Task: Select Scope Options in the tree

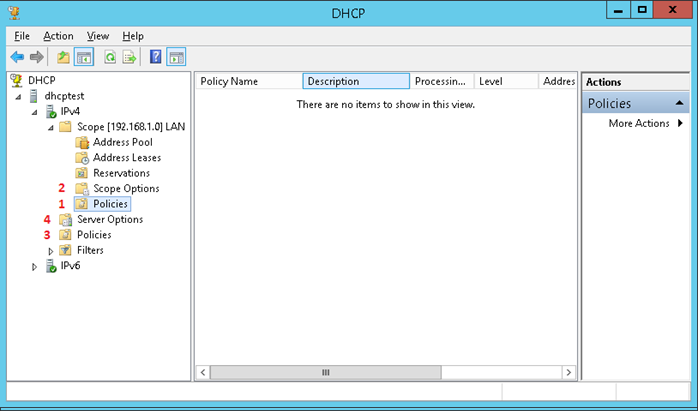Action: pyautogui.click(x=126, y=189)
